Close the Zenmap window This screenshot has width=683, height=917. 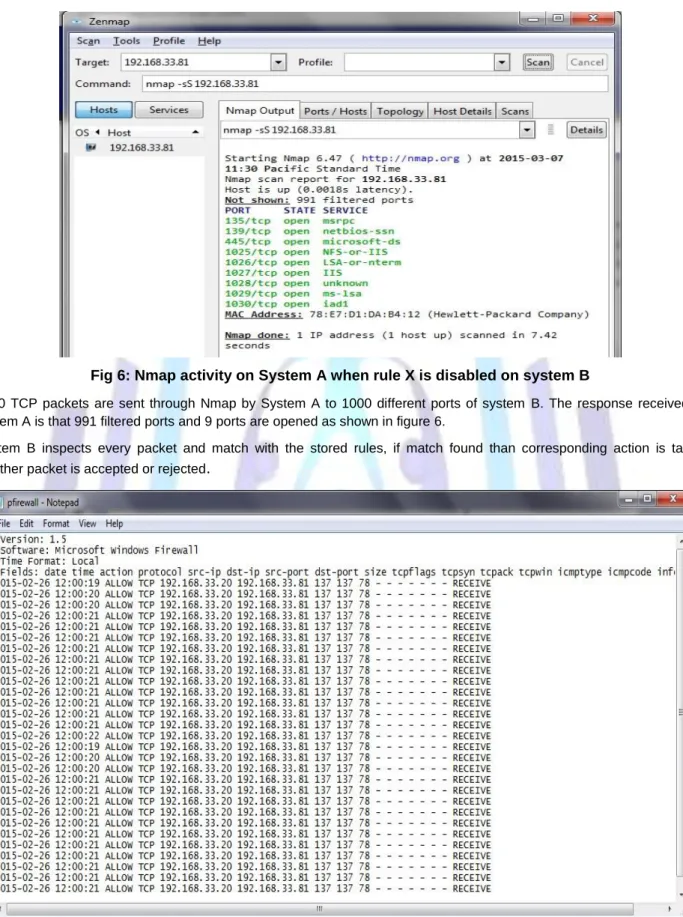593,19
